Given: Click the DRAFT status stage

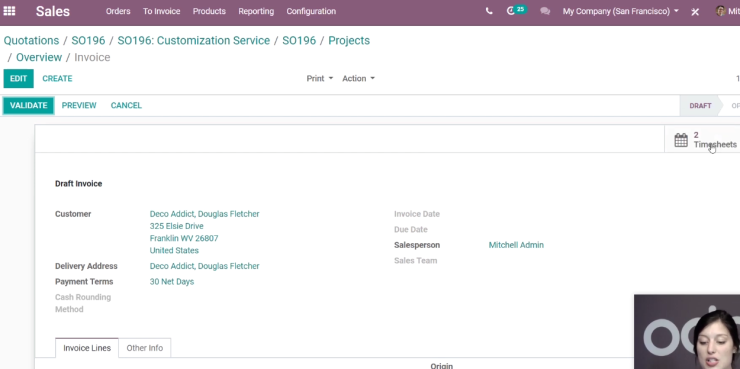Looking at the screenshot, I should tap(700, 106).
